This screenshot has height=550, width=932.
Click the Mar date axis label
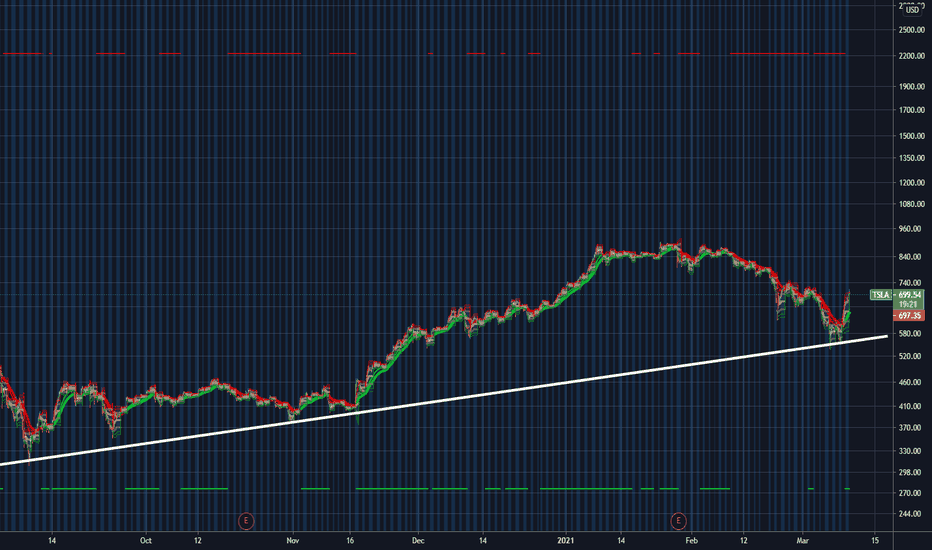[x=802, y=540]
